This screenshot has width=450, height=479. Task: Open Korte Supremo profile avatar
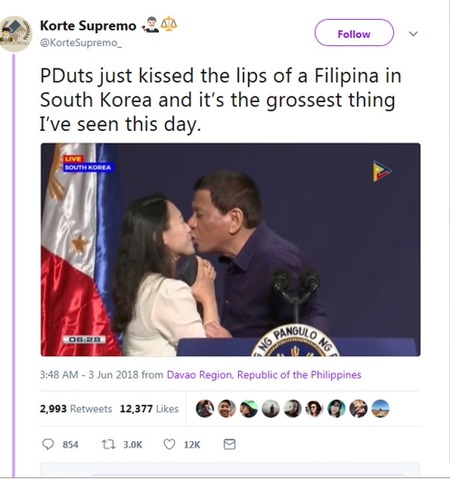click(x=15, y=34)
